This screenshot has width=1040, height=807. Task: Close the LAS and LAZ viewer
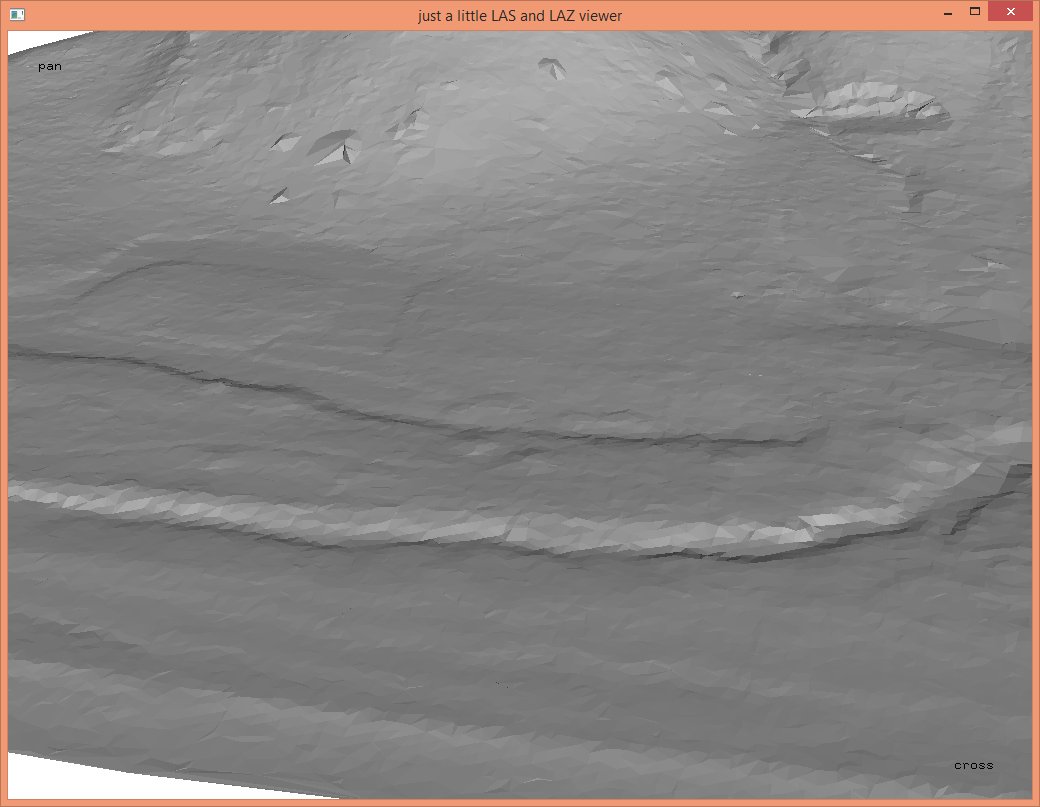(1010, 14)
